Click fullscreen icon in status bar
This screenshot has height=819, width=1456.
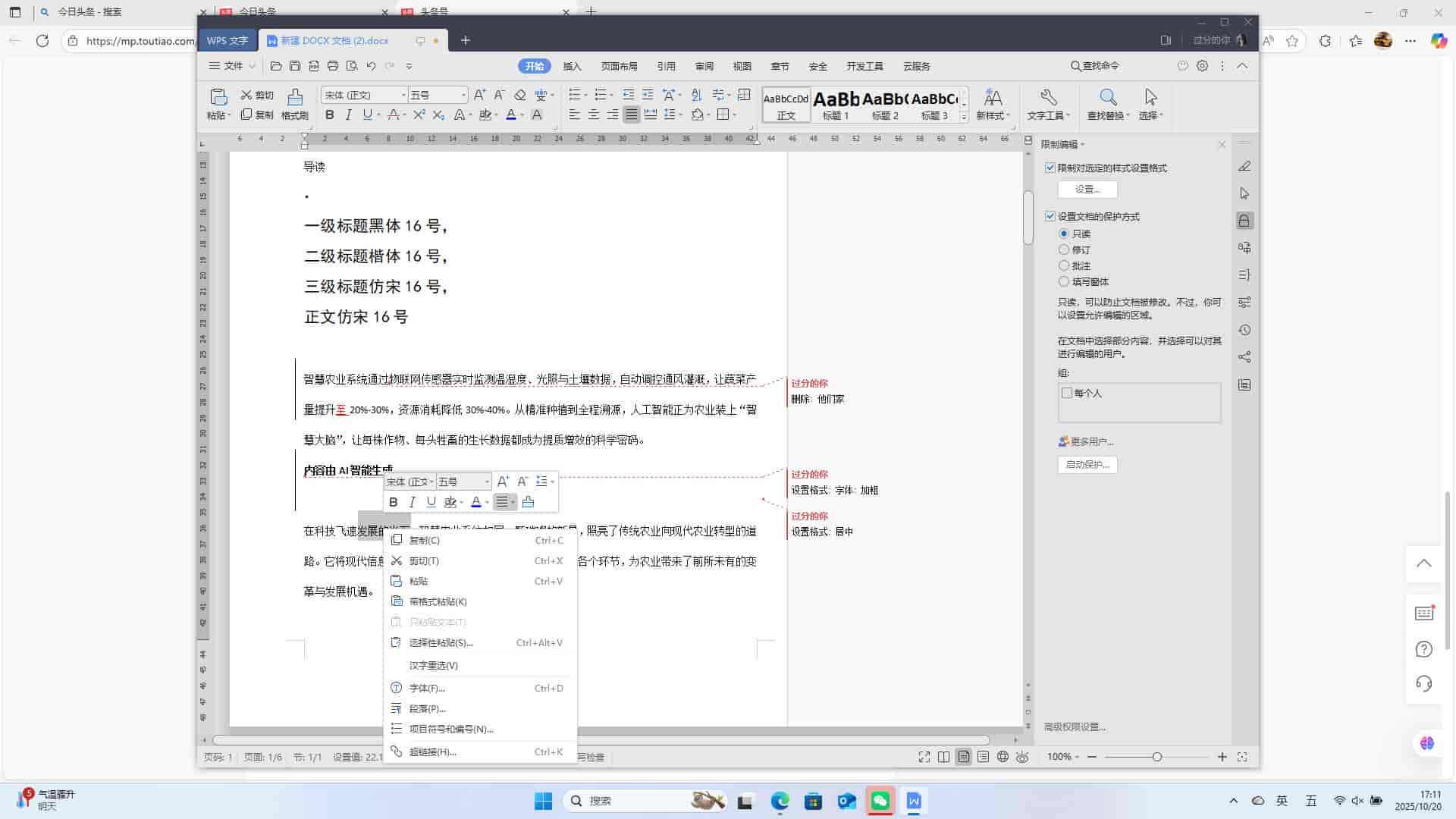(x=924, y=757)
